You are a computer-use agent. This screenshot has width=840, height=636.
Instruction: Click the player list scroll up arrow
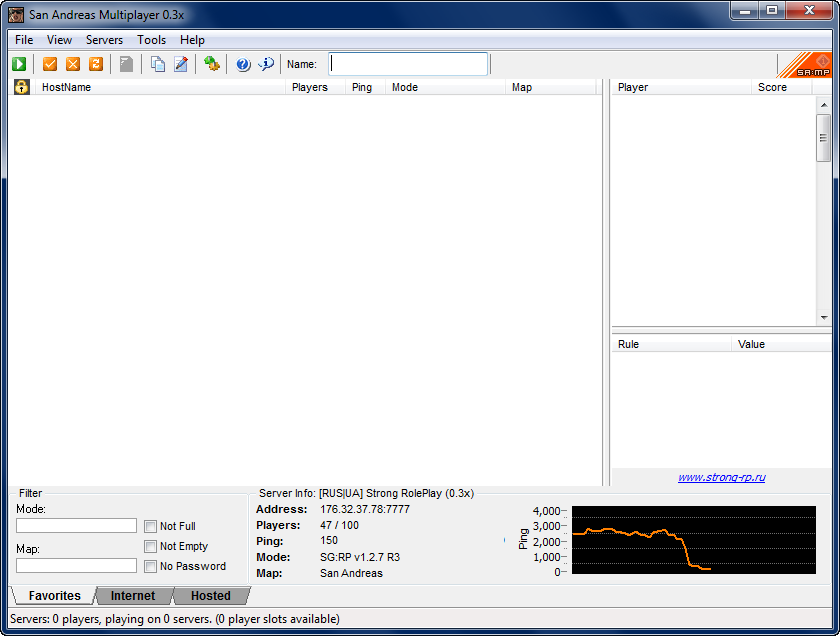pos(823,105)
